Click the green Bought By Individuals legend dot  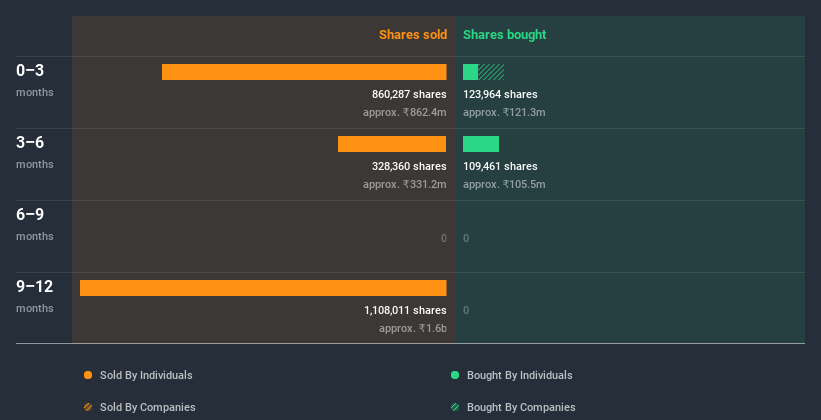click(x=455, y=375)
